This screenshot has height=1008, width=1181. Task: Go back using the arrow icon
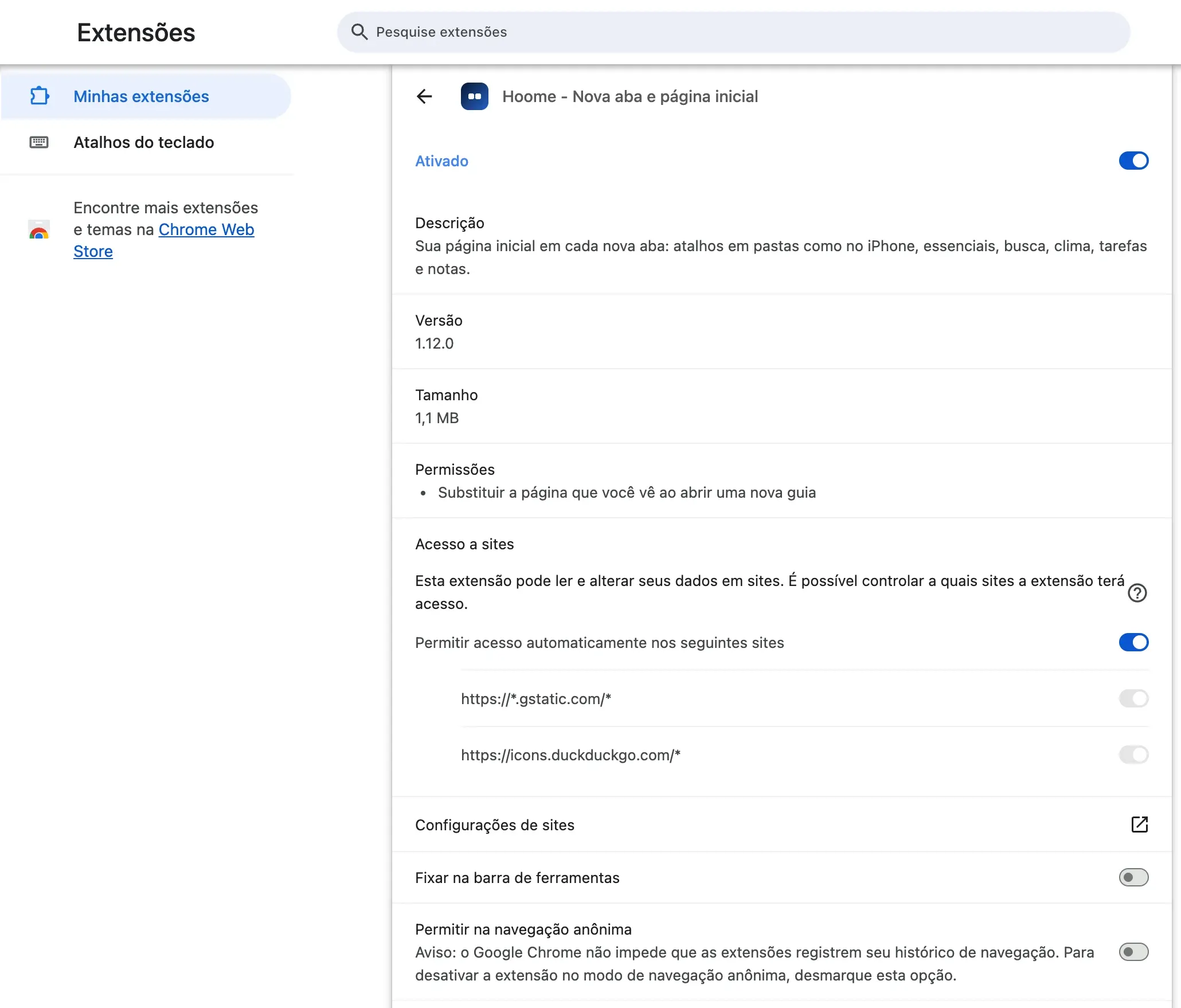click(x=424, y=96)
